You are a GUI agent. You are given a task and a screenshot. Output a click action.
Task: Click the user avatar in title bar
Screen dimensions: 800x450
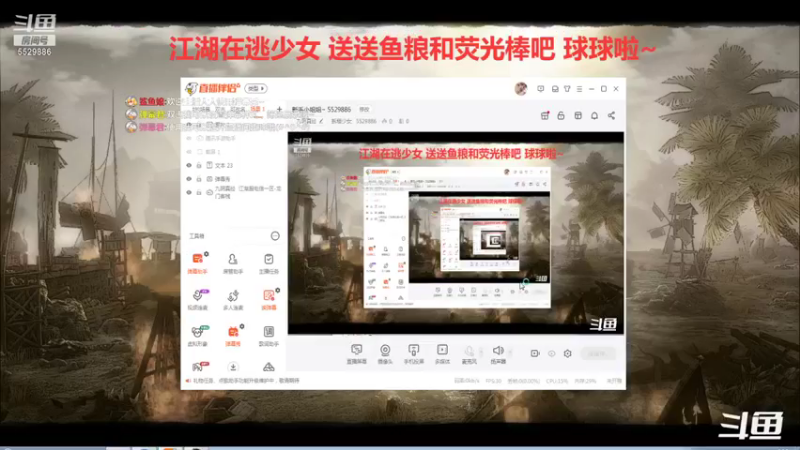(x=520, y=89)
